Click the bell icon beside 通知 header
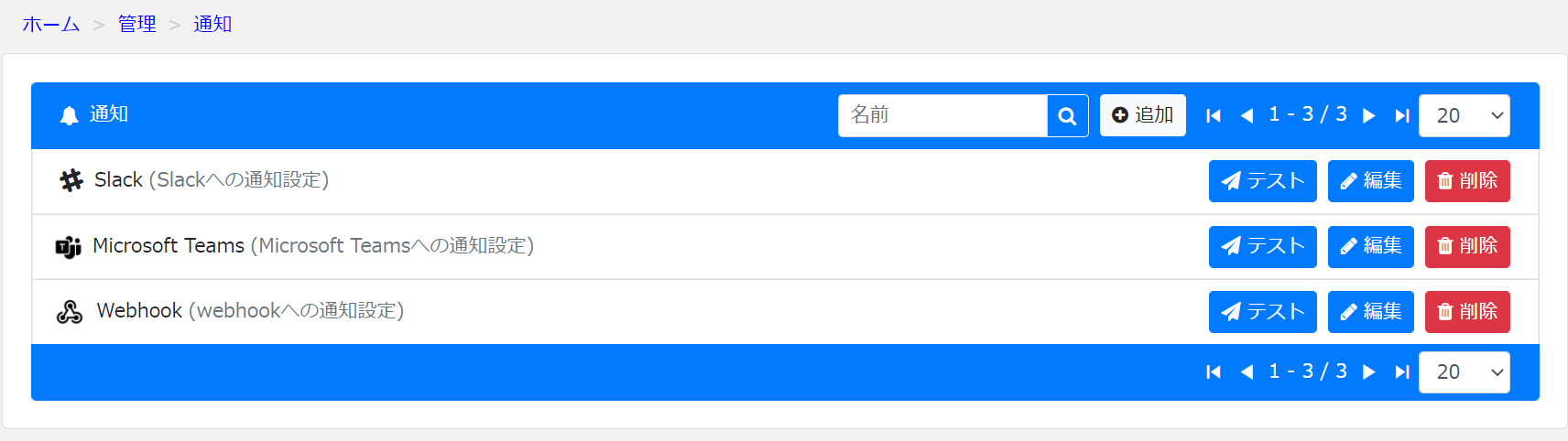 69,115
